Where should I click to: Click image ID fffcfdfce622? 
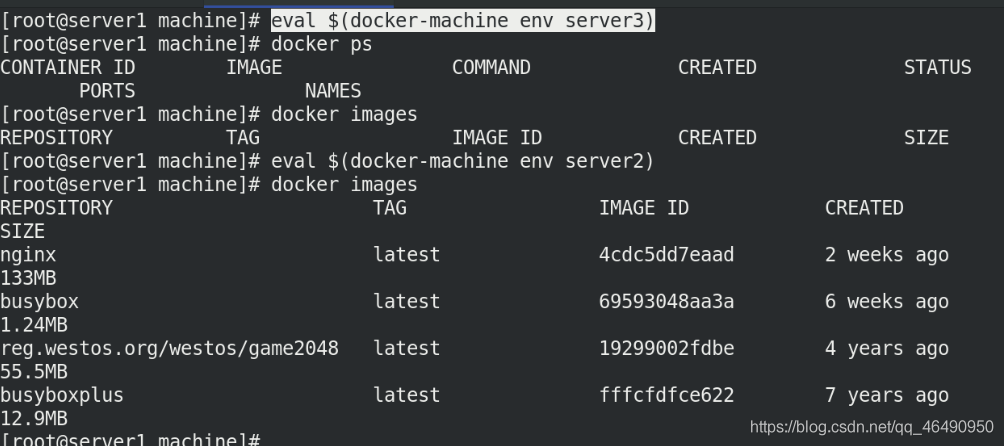(667, 395)
